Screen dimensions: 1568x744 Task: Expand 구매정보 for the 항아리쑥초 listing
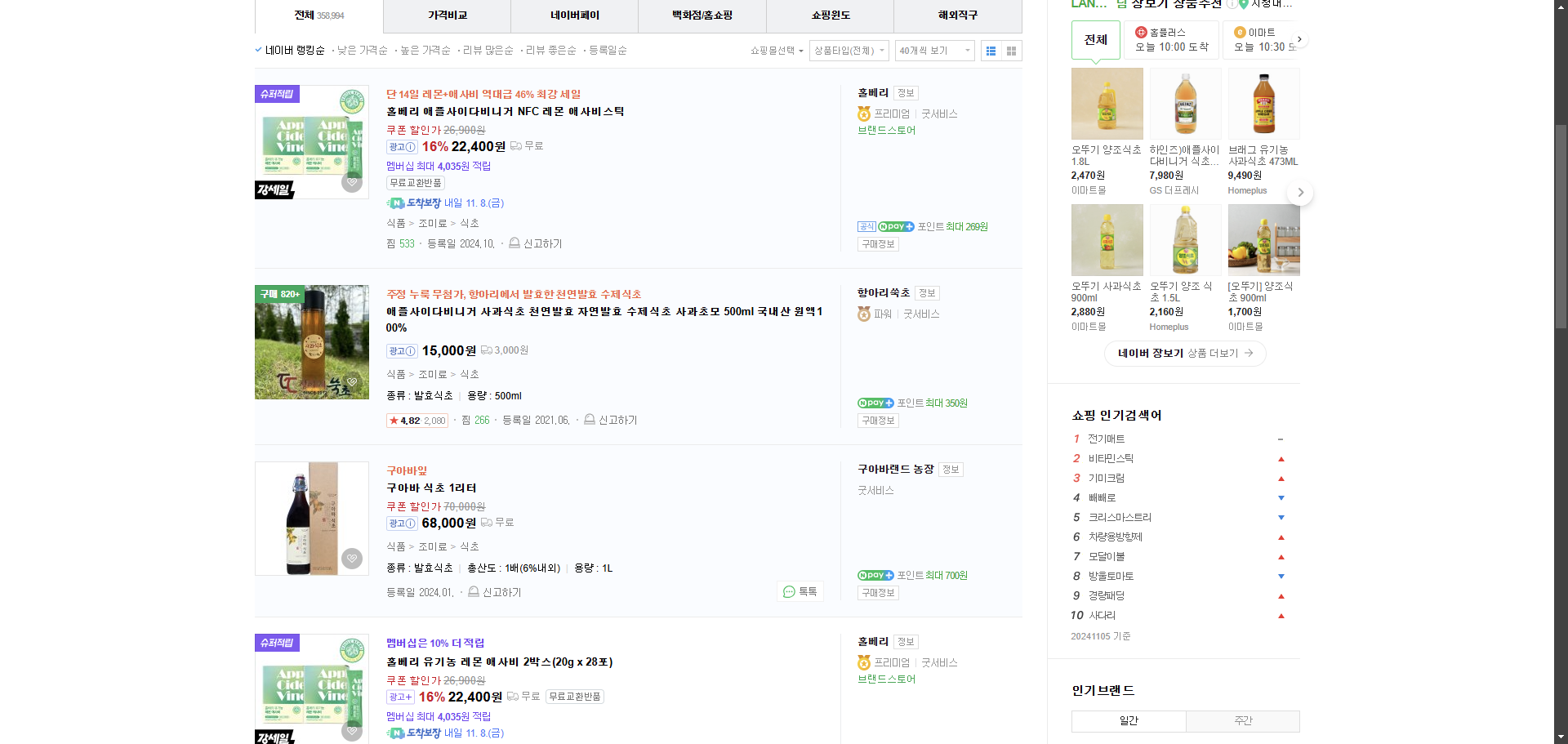click(x=878, y=421)
